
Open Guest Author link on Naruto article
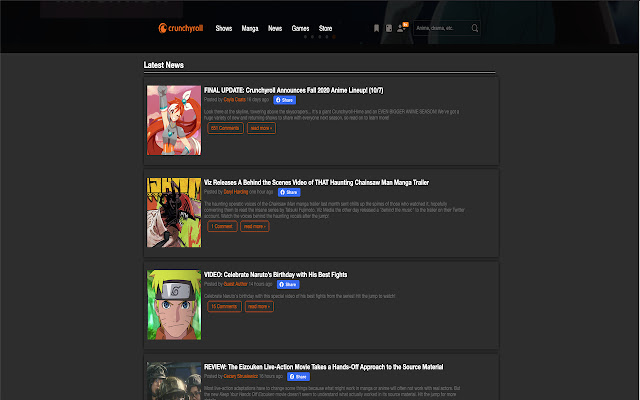coord(236,284)
